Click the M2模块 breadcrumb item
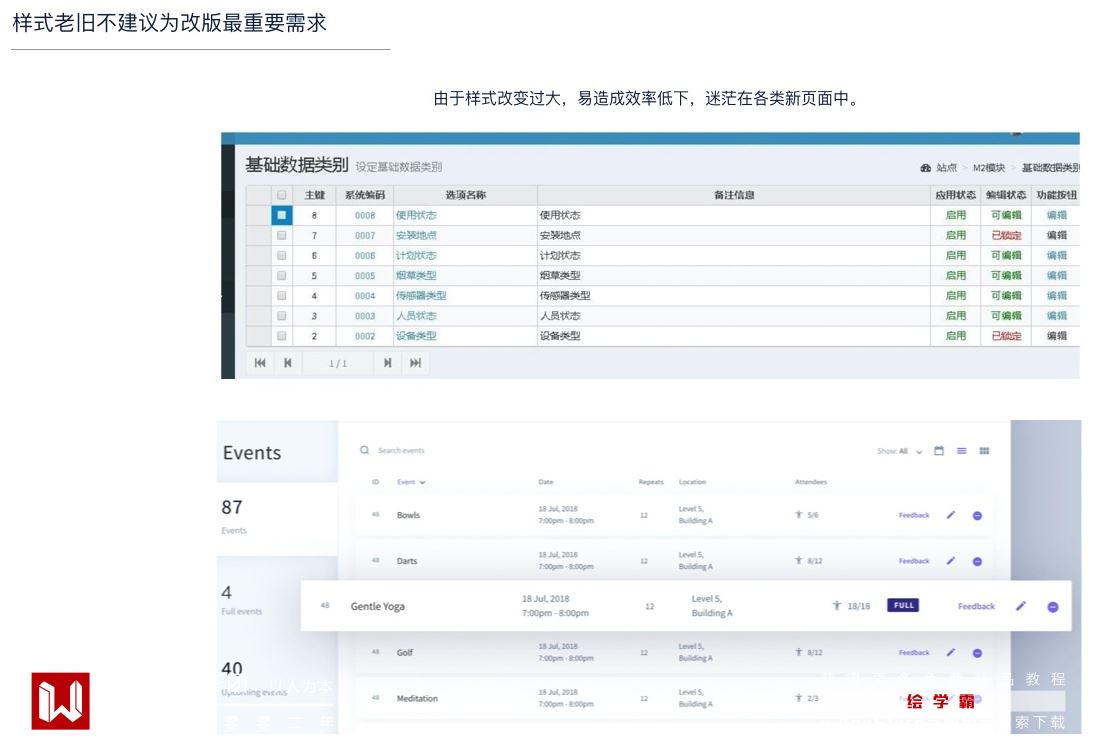The image size is (1097, 752). pyautogui.click(x=989, y=168)
